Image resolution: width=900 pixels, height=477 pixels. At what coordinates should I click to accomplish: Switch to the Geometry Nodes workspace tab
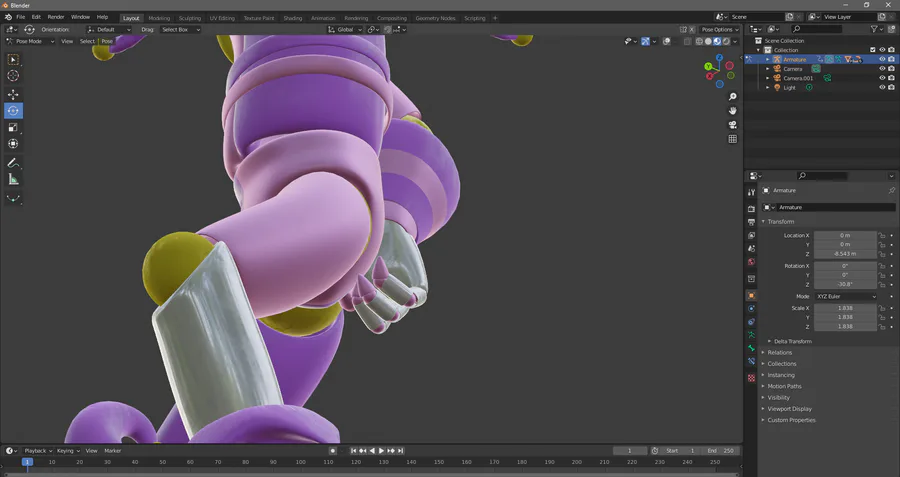(x=435, y=18)
